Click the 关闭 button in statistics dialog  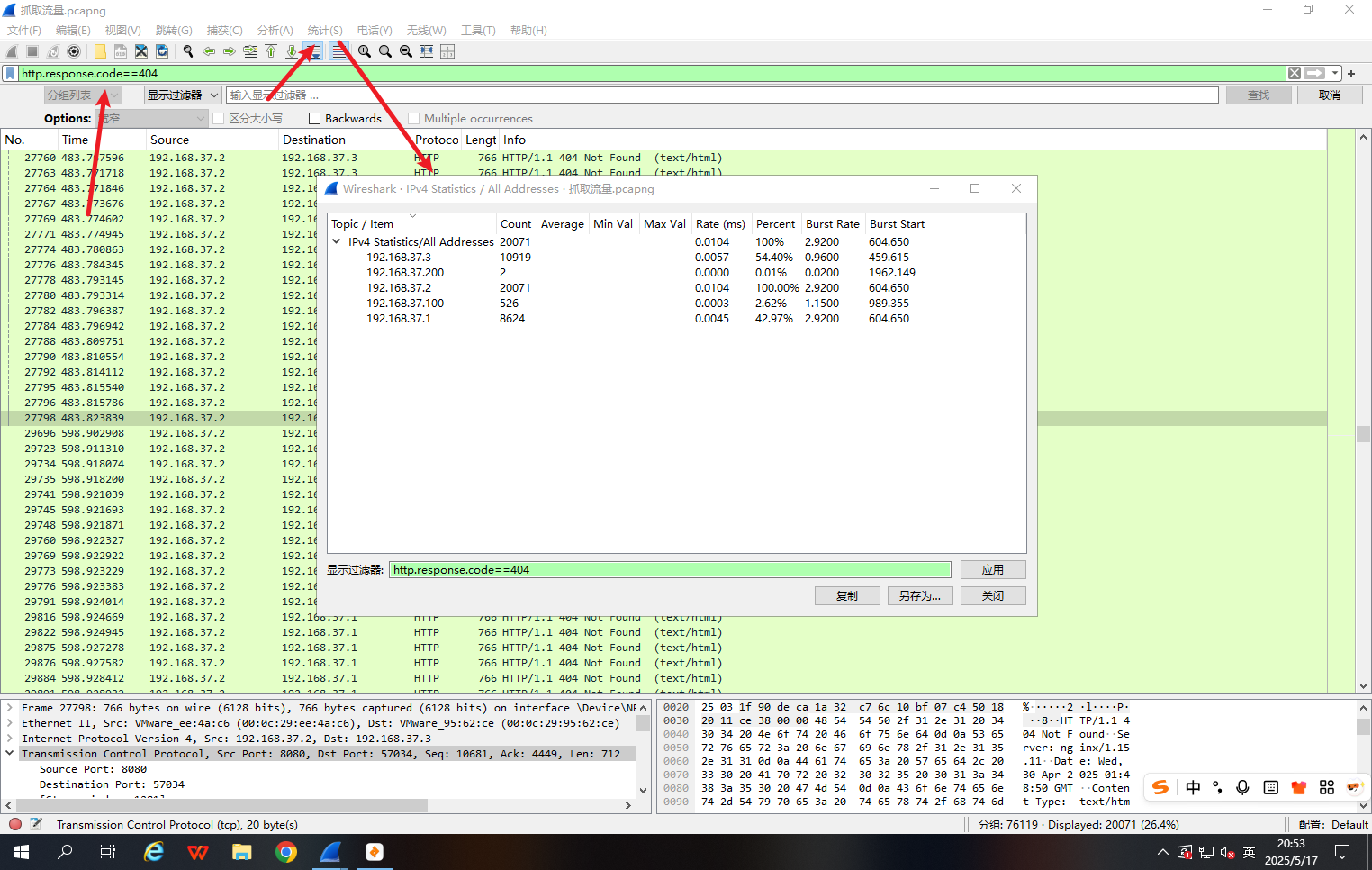(x=993, y=595)
